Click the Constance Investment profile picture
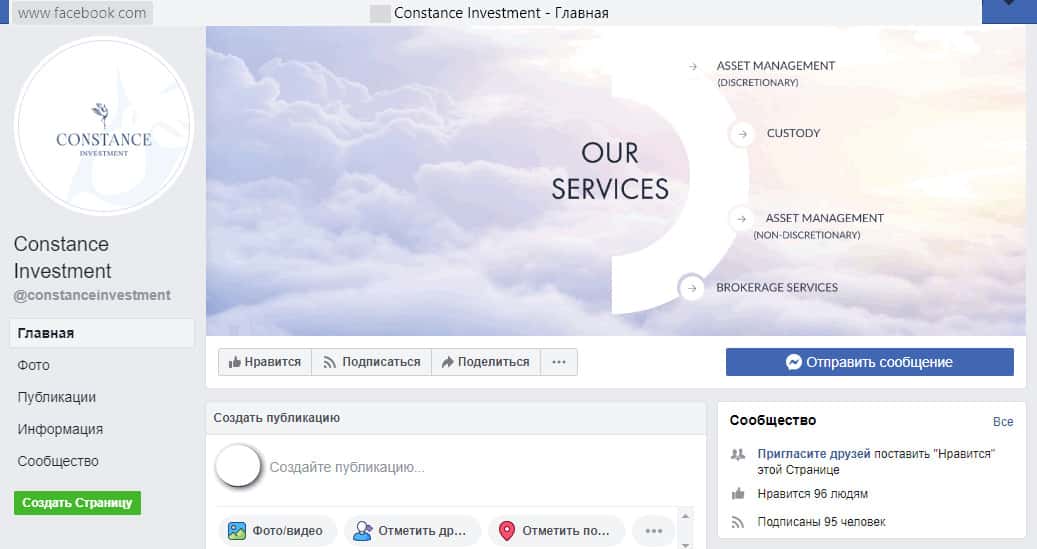The width and height of the screenshot is (1037, 549). 104,126
